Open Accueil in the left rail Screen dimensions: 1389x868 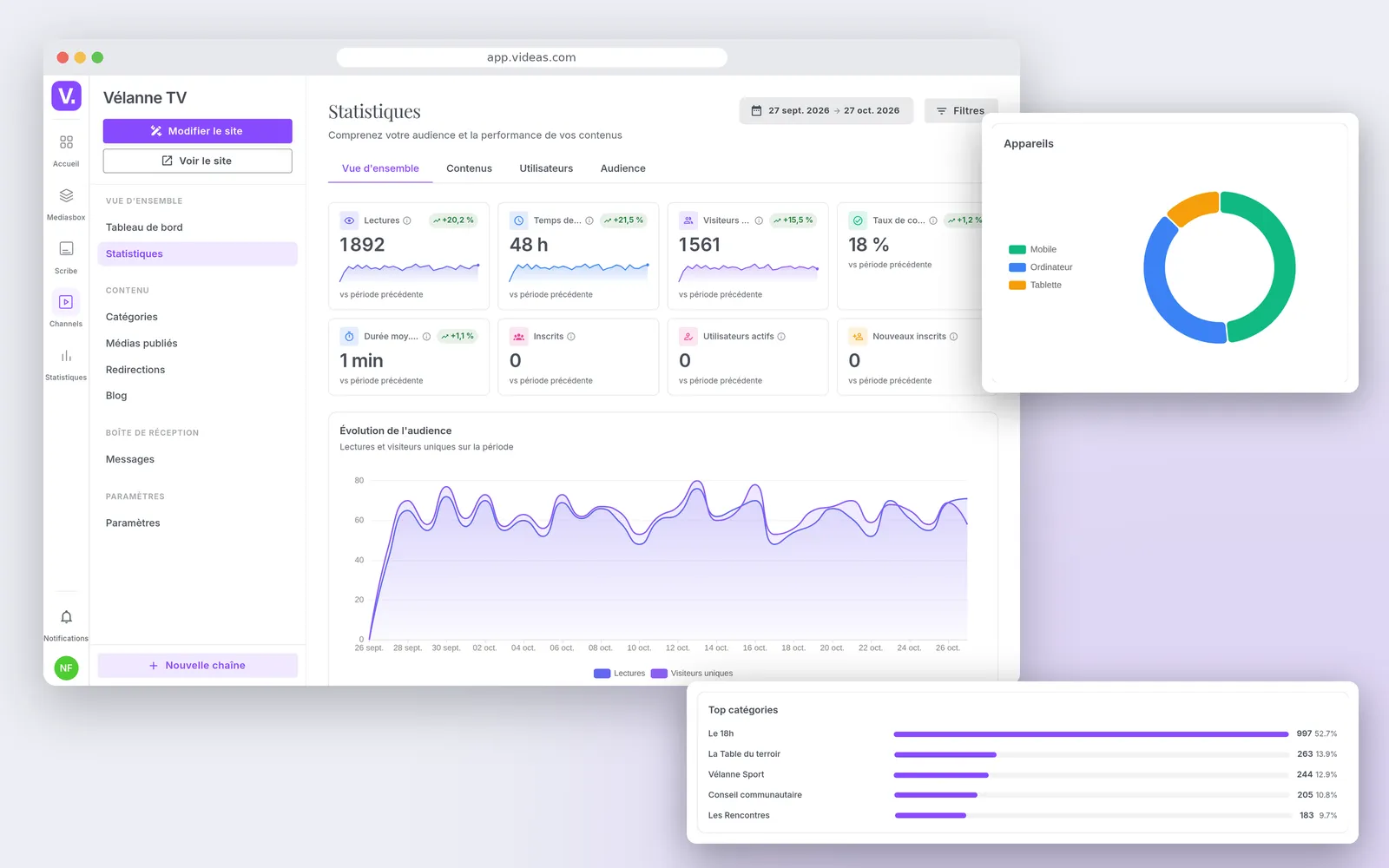(x=66, y=149)
